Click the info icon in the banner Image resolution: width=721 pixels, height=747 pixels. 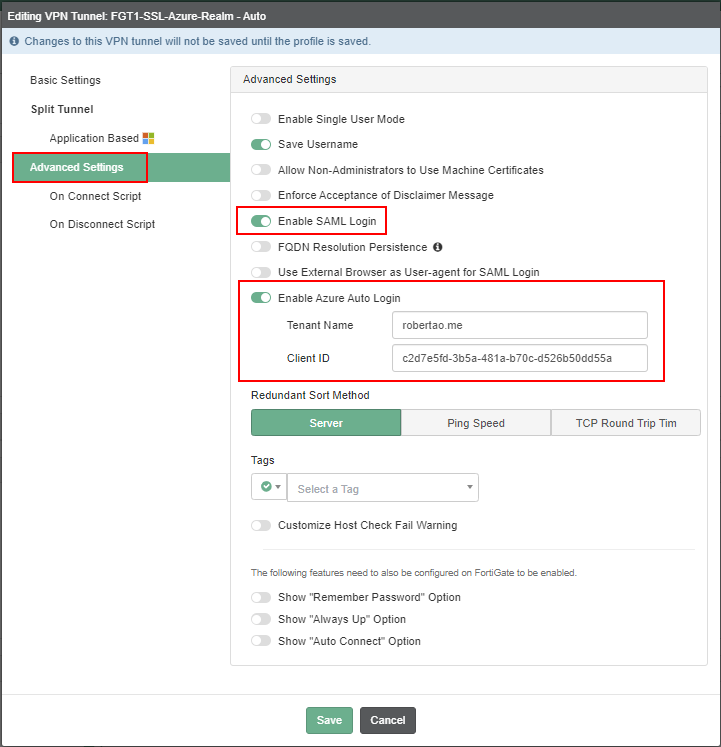[x=14, y=41]
